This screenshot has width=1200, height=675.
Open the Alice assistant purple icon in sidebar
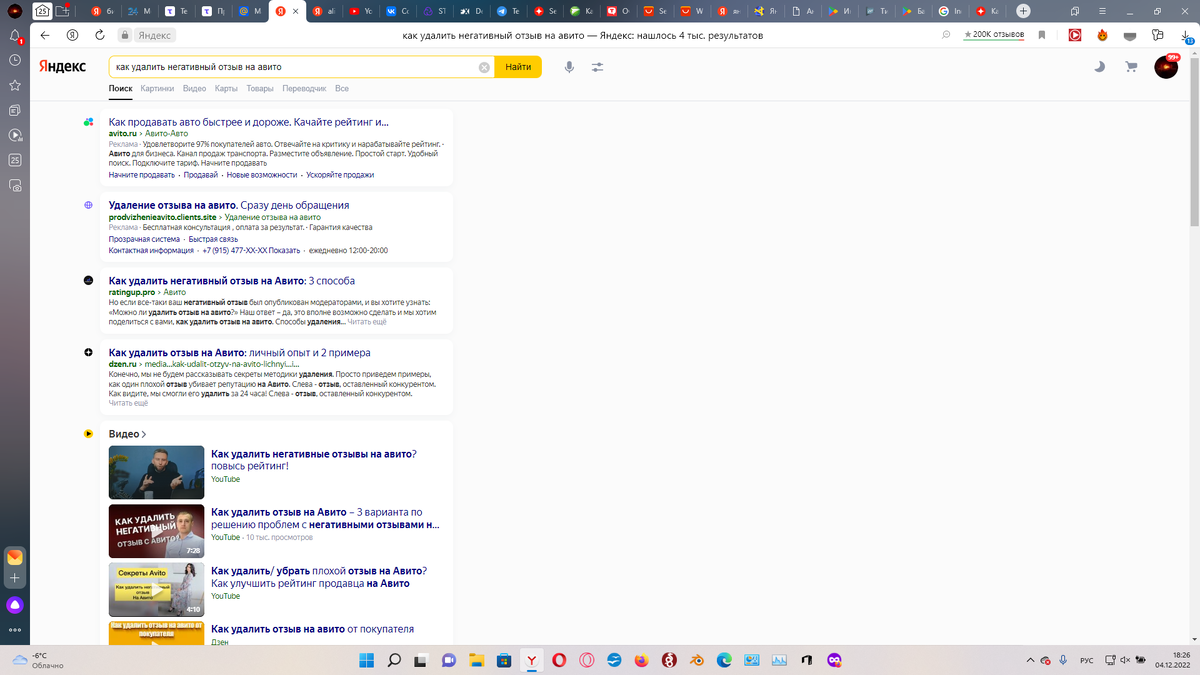point(15,604)
